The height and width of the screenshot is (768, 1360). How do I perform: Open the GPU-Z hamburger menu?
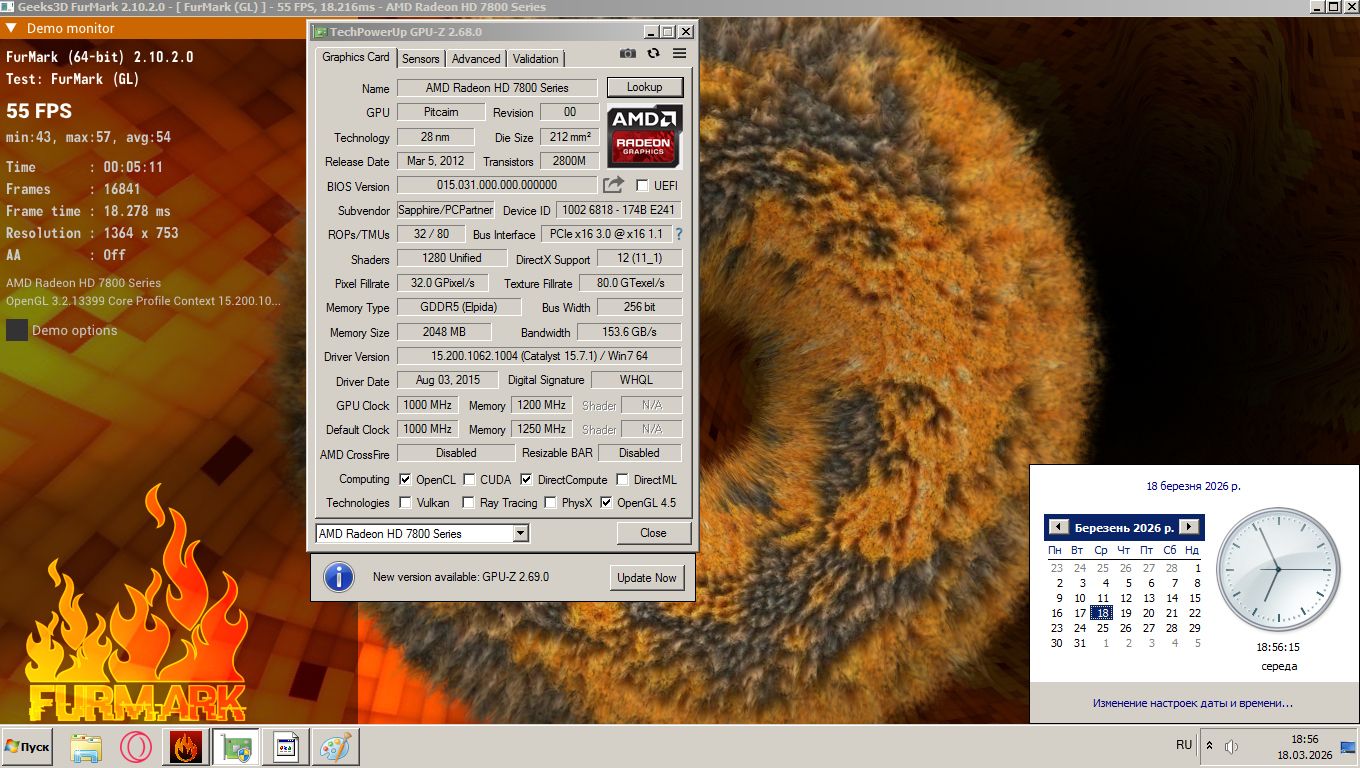(679, 54)
